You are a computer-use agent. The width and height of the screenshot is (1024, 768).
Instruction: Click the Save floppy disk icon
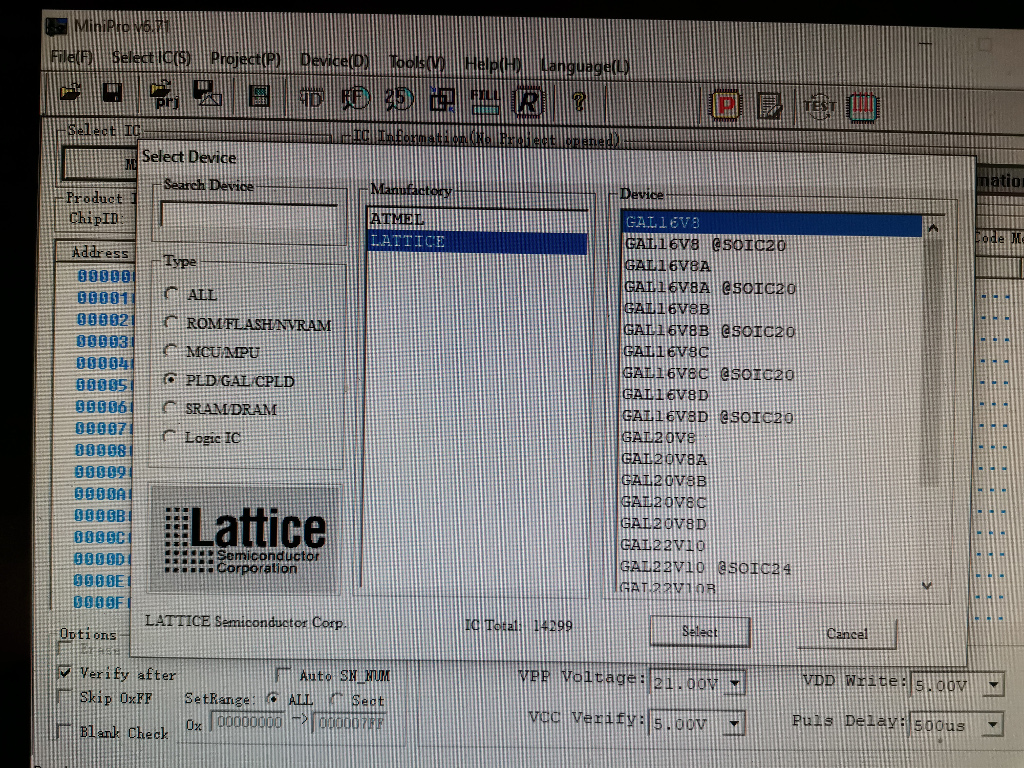point(111,95)
